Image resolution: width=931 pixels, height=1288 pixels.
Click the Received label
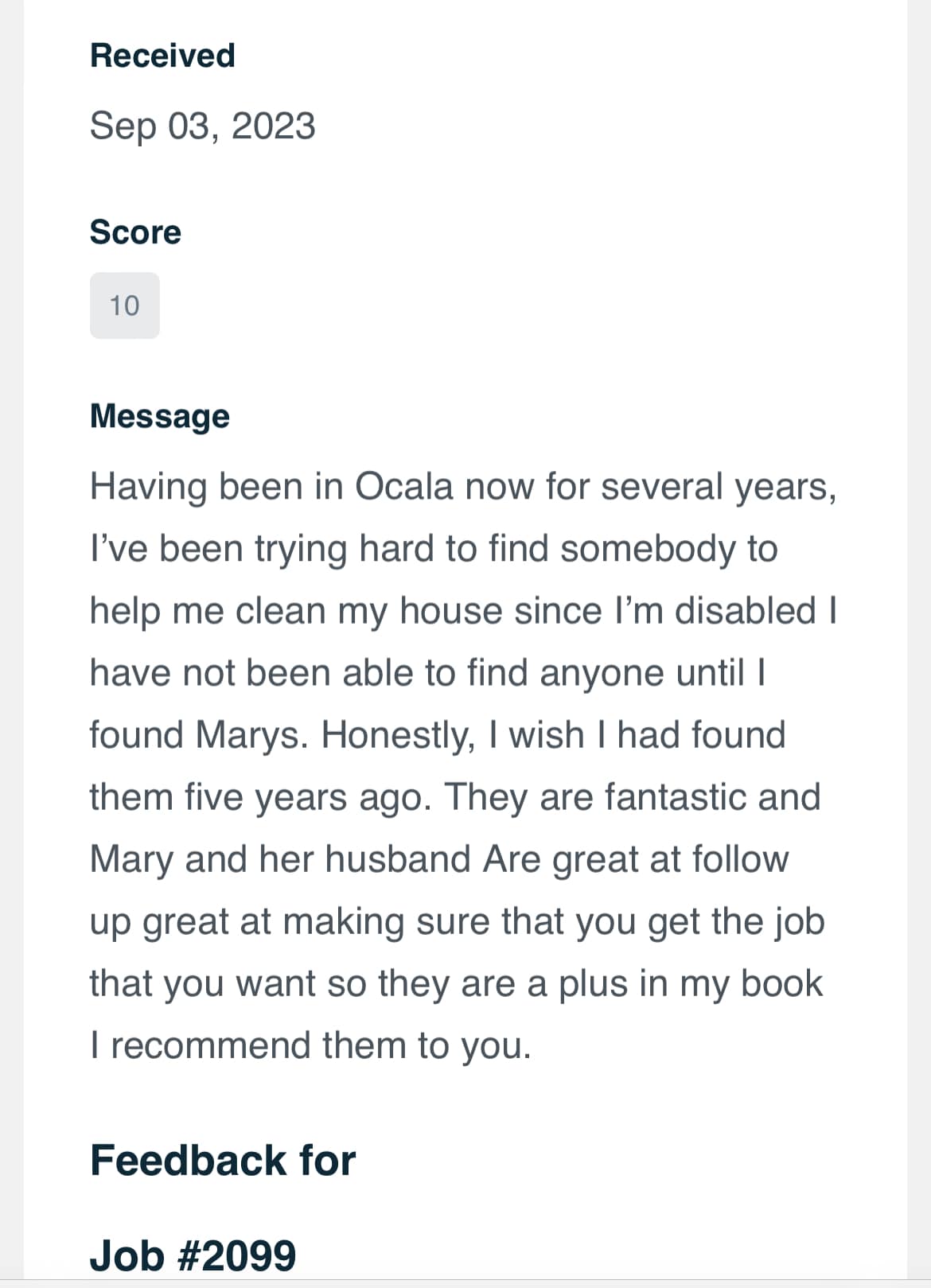(162, 56)
